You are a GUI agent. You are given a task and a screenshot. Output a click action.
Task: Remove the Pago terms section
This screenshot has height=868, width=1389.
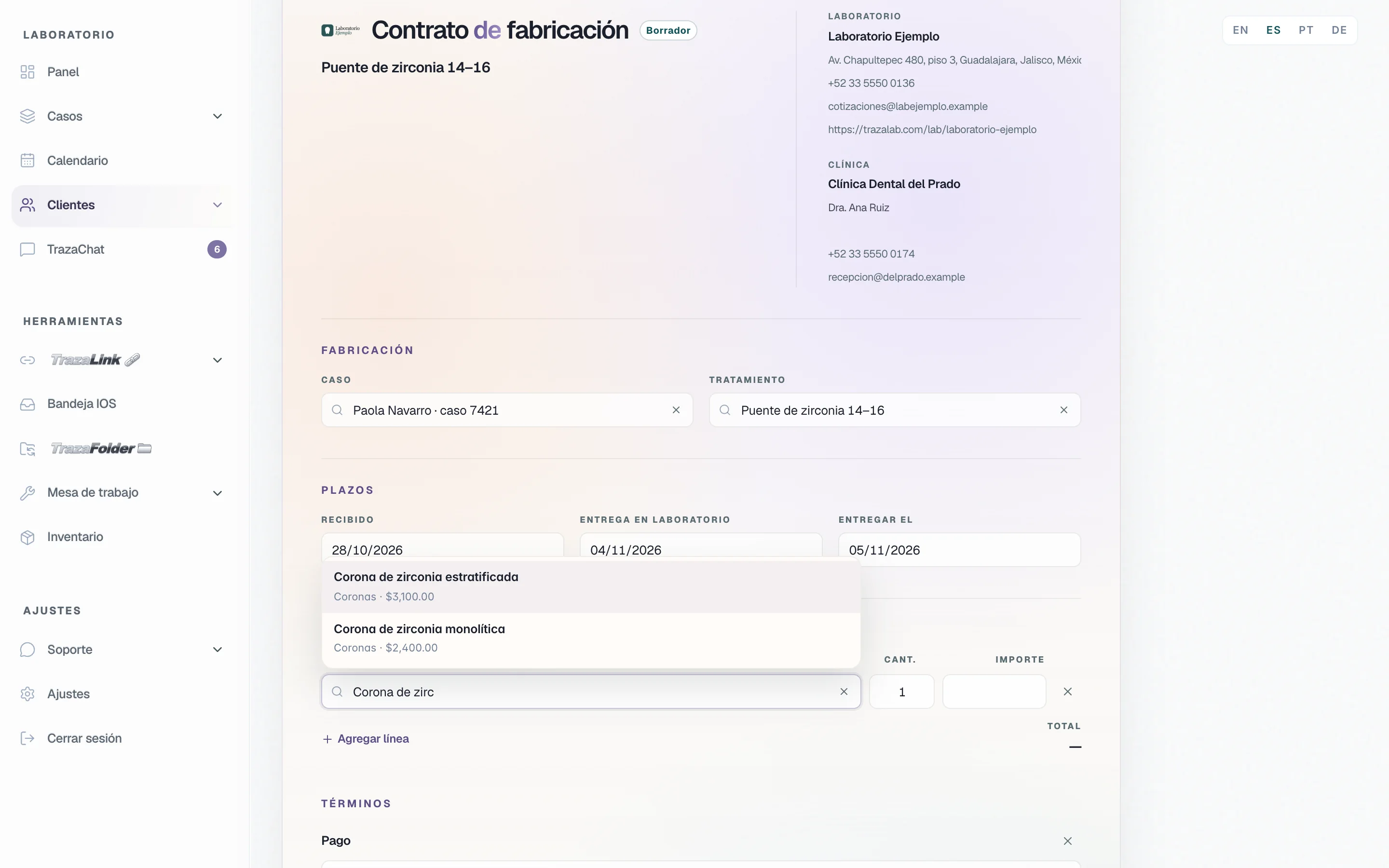tap(1068, 841)
